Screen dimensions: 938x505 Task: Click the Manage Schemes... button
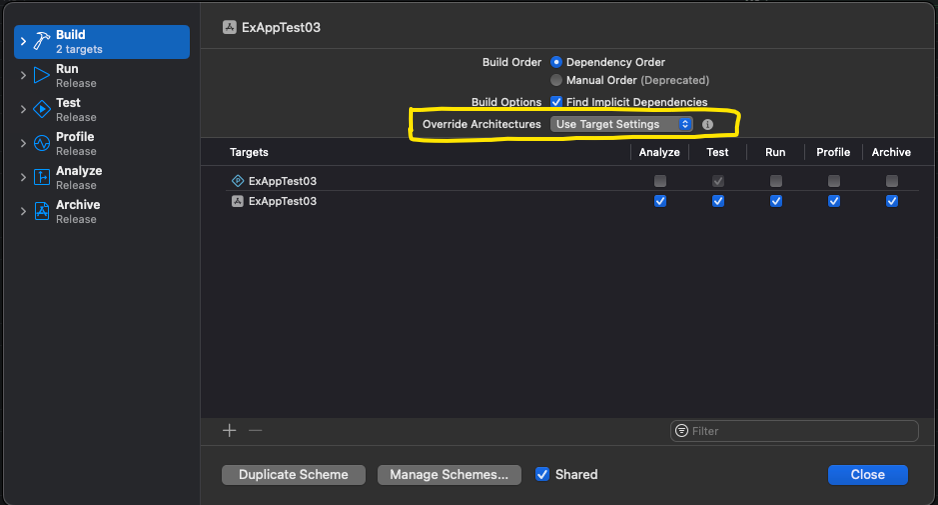[x=449, y=475]
